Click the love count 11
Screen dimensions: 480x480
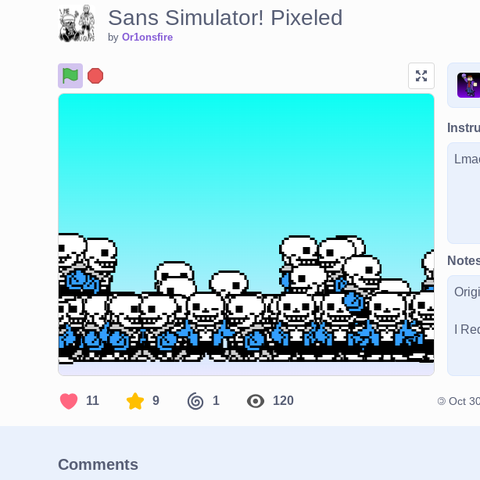[x=92, y=401]
